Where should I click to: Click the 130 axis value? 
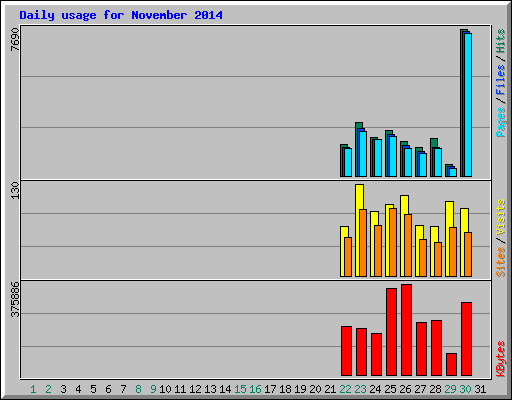point(15,190)
